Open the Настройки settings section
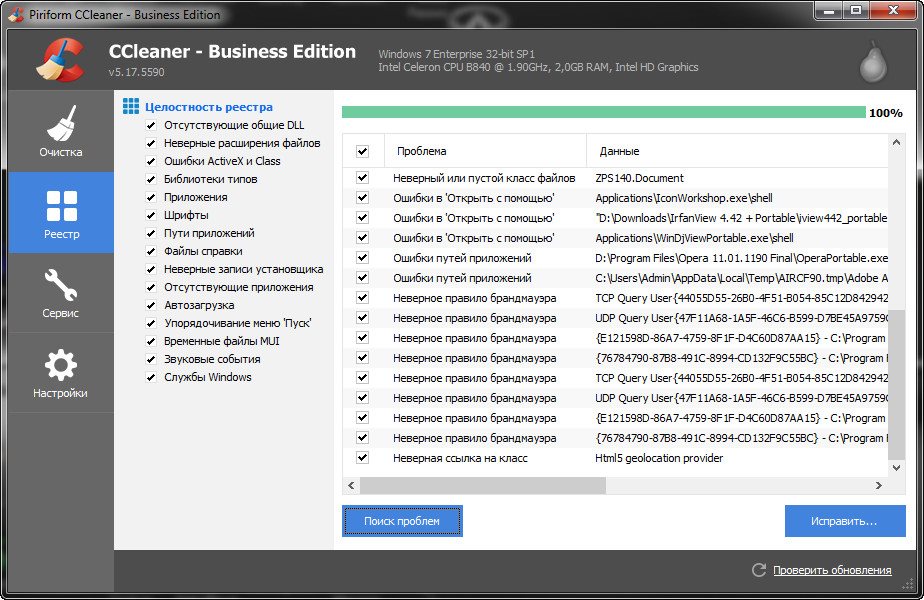 (x=61, y=372)
